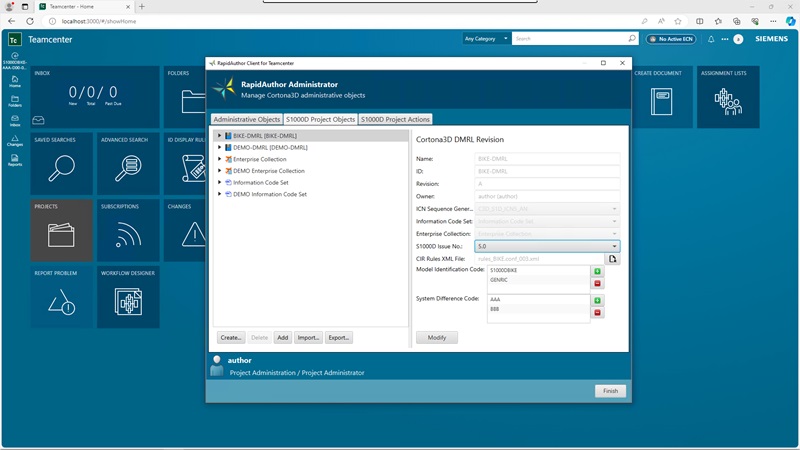
Task: Expand the Information Code Set node
Action: 219,182
